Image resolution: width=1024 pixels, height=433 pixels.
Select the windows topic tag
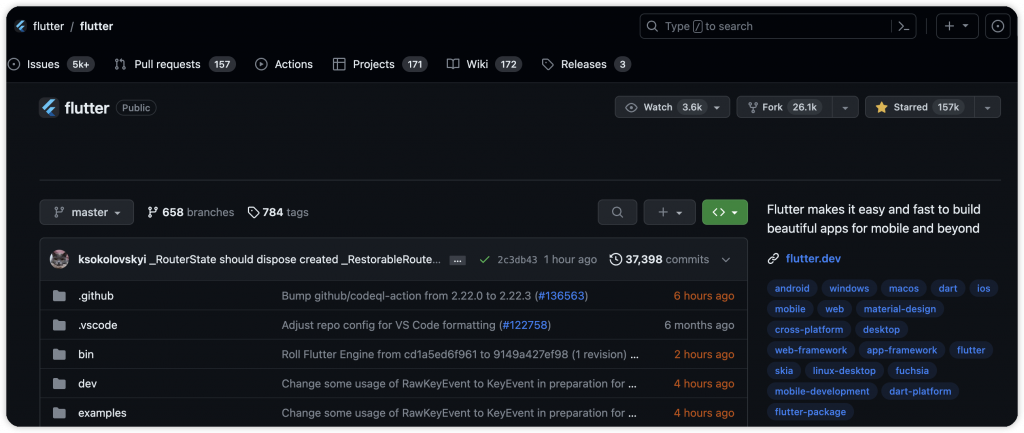(x=849, y=288)
